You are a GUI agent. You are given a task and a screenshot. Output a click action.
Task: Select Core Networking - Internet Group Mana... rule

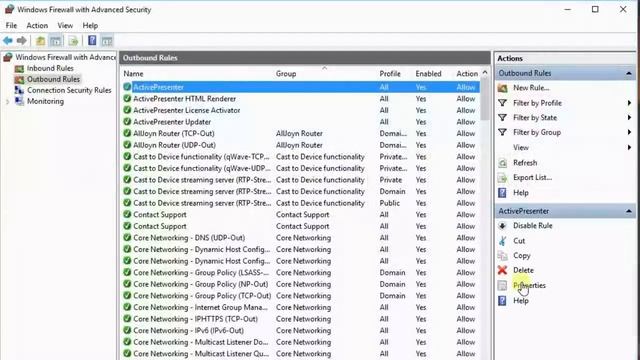[301, 307]
